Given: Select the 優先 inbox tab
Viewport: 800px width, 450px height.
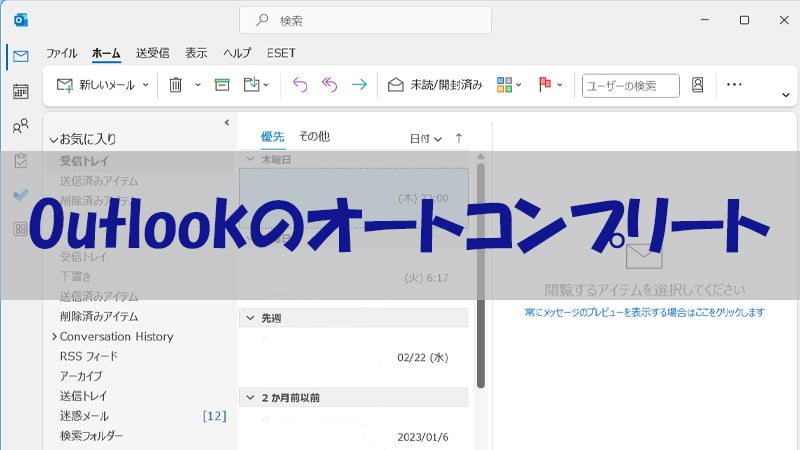Looking at the screenshot, I should point(272,137).
